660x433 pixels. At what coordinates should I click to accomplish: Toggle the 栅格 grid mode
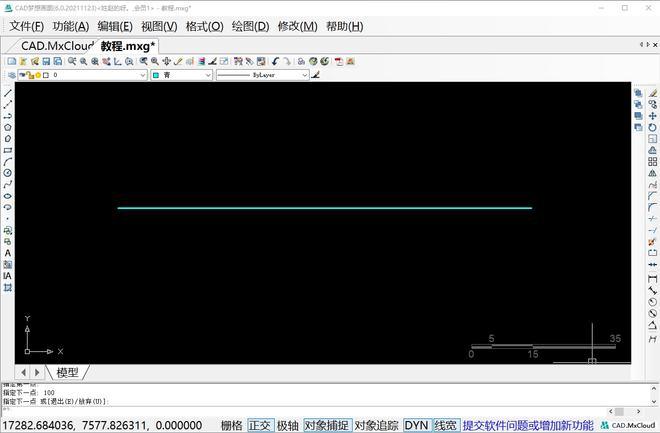click(232, 425)
